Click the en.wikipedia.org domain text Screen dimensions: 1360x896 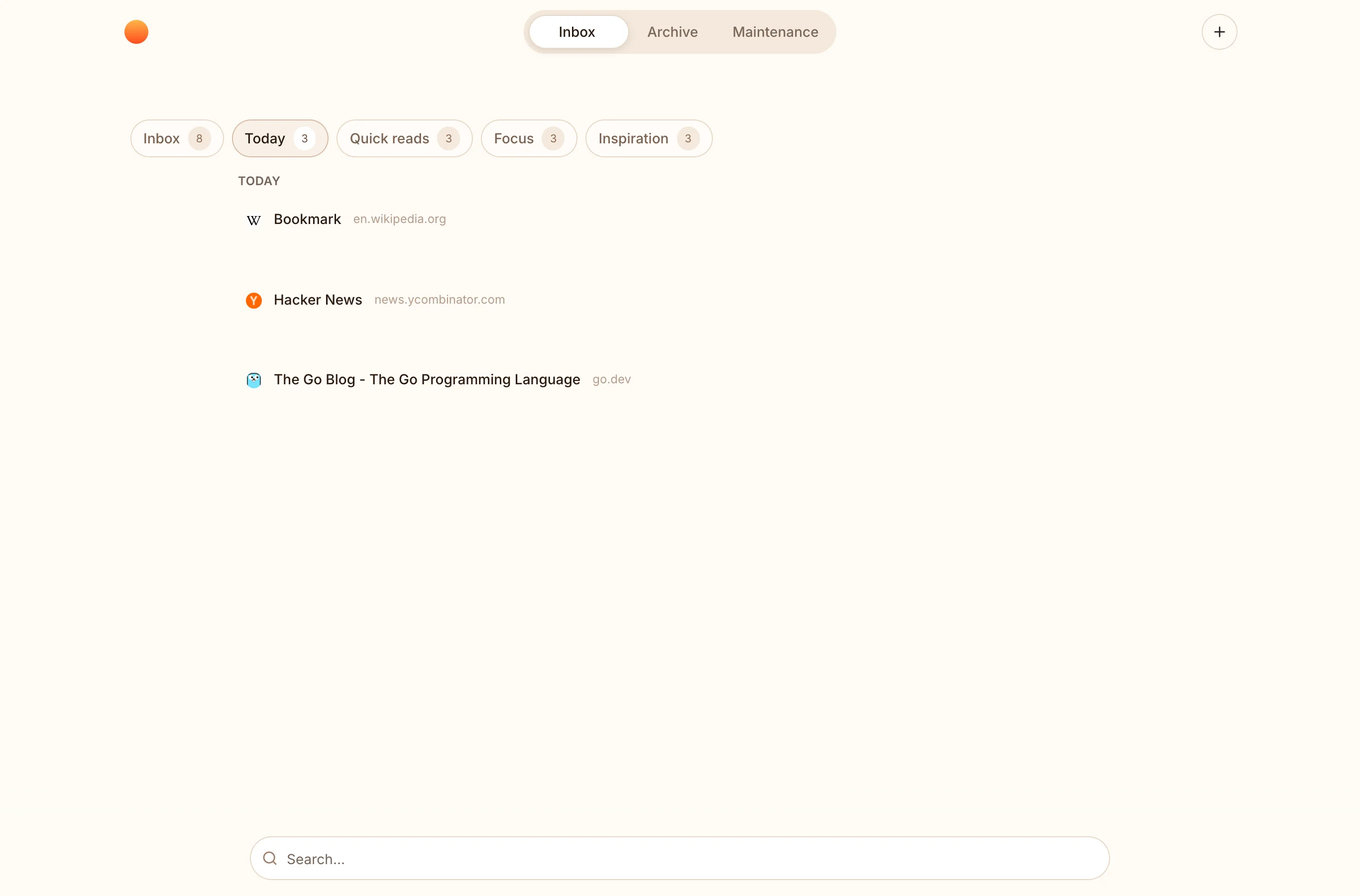point(399,219)
